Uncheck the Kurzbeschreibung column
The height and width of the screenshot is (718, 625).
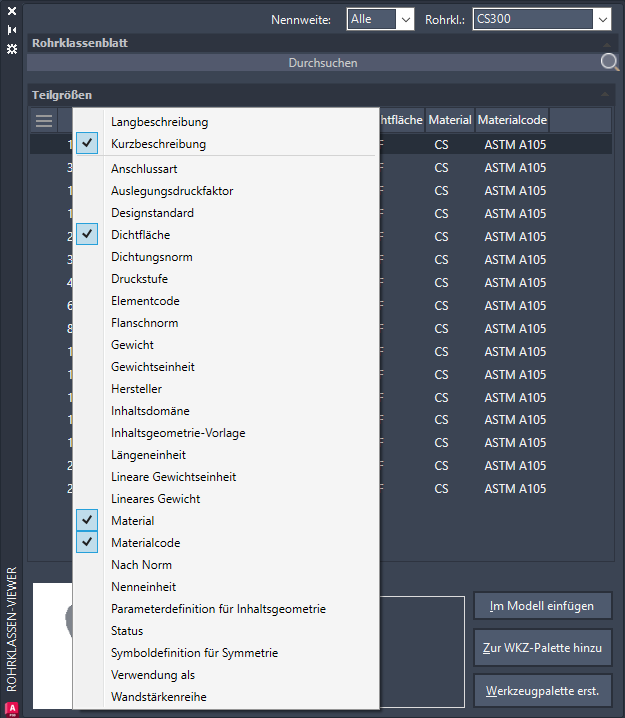(88, 144)
